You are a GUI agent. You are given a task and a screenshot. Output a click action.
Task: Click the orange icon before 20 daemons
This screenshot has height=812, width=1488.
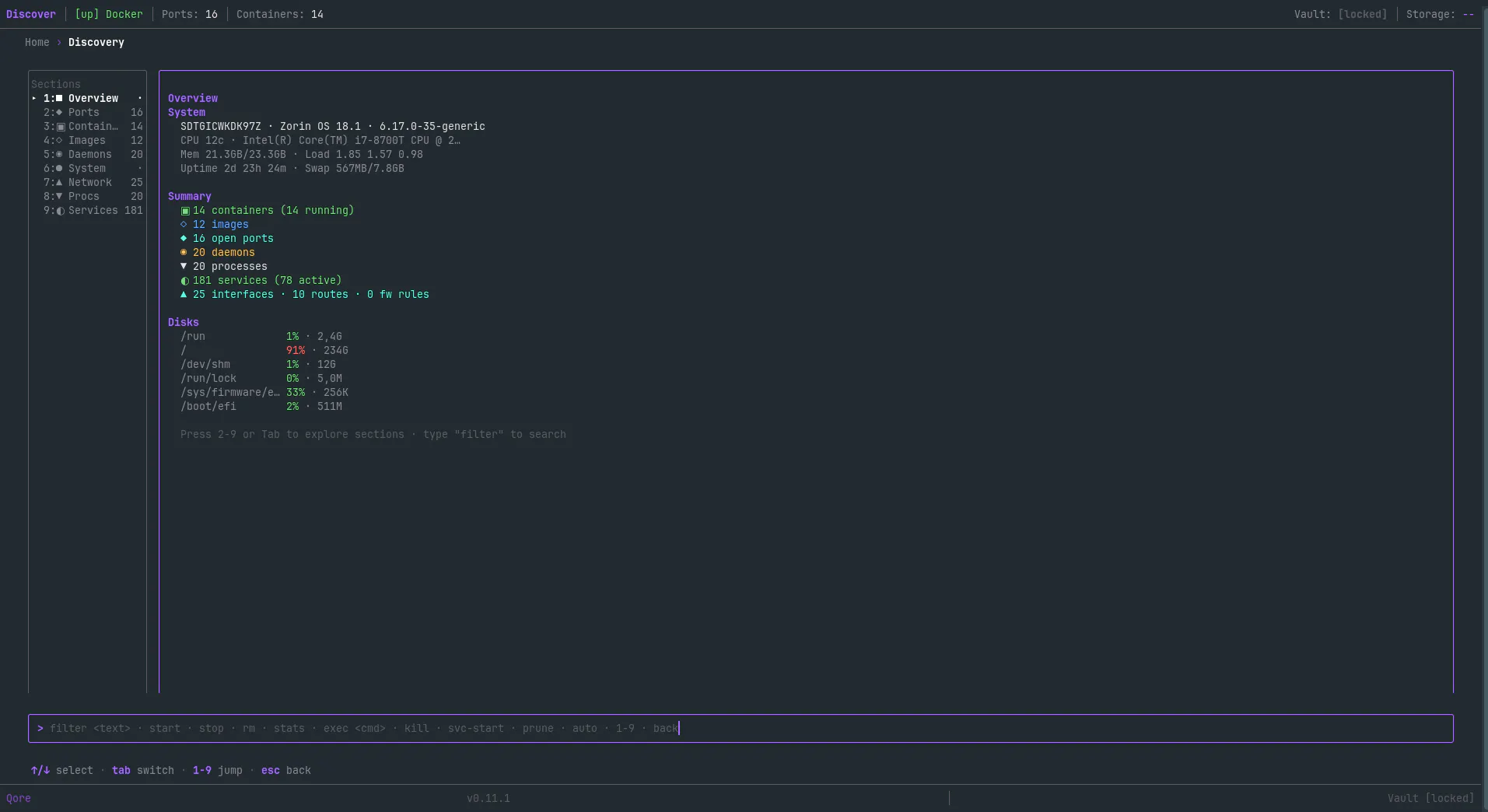tap(184, 252)
